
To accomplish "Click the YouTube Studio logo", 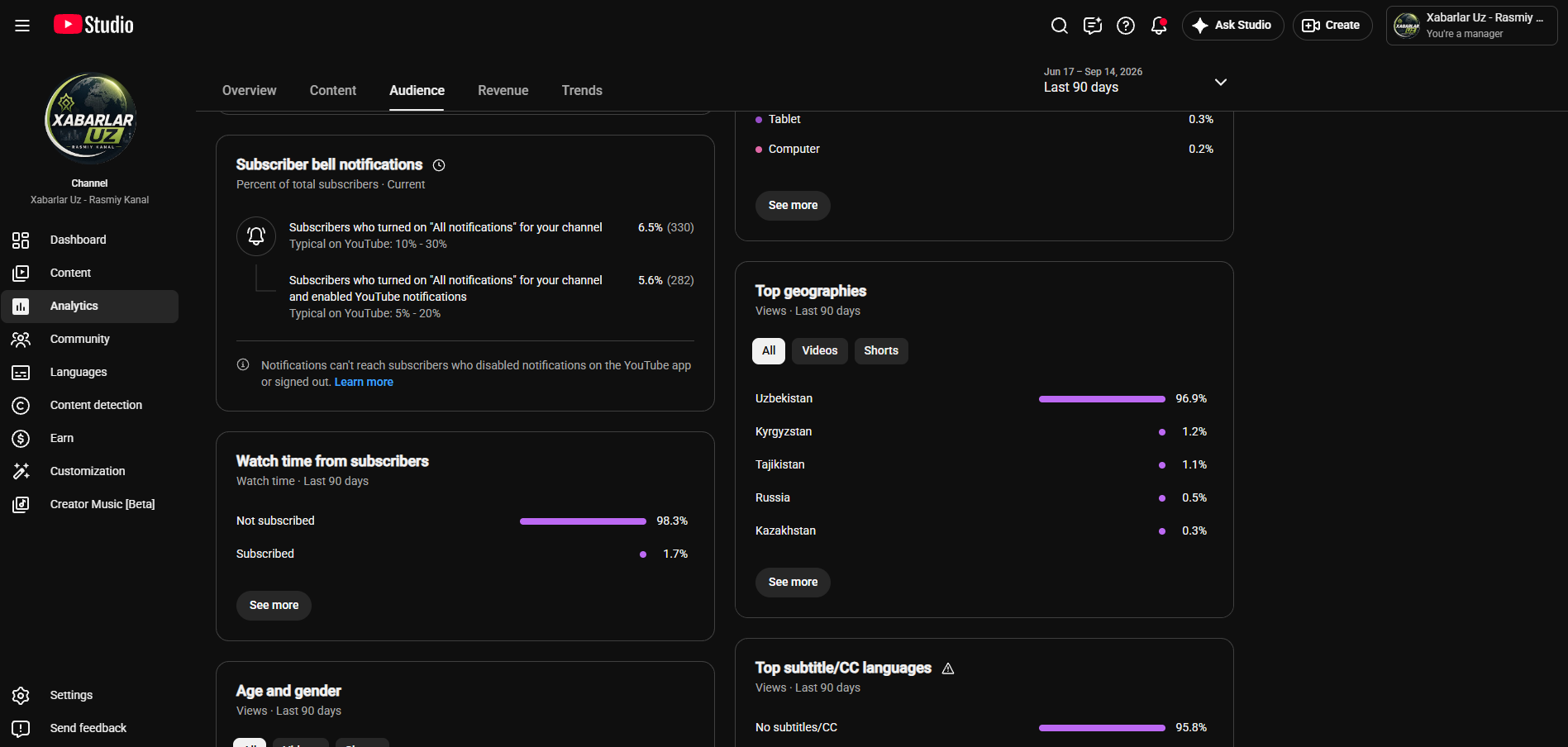I will pyautogui.click(x=93, y=25).
